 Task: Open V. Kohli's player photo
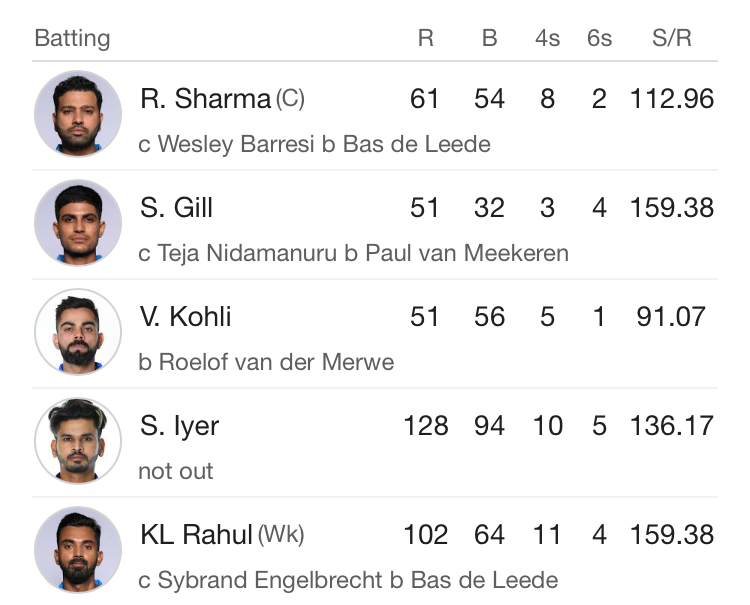pyautogui.click(x=78, y=332)
